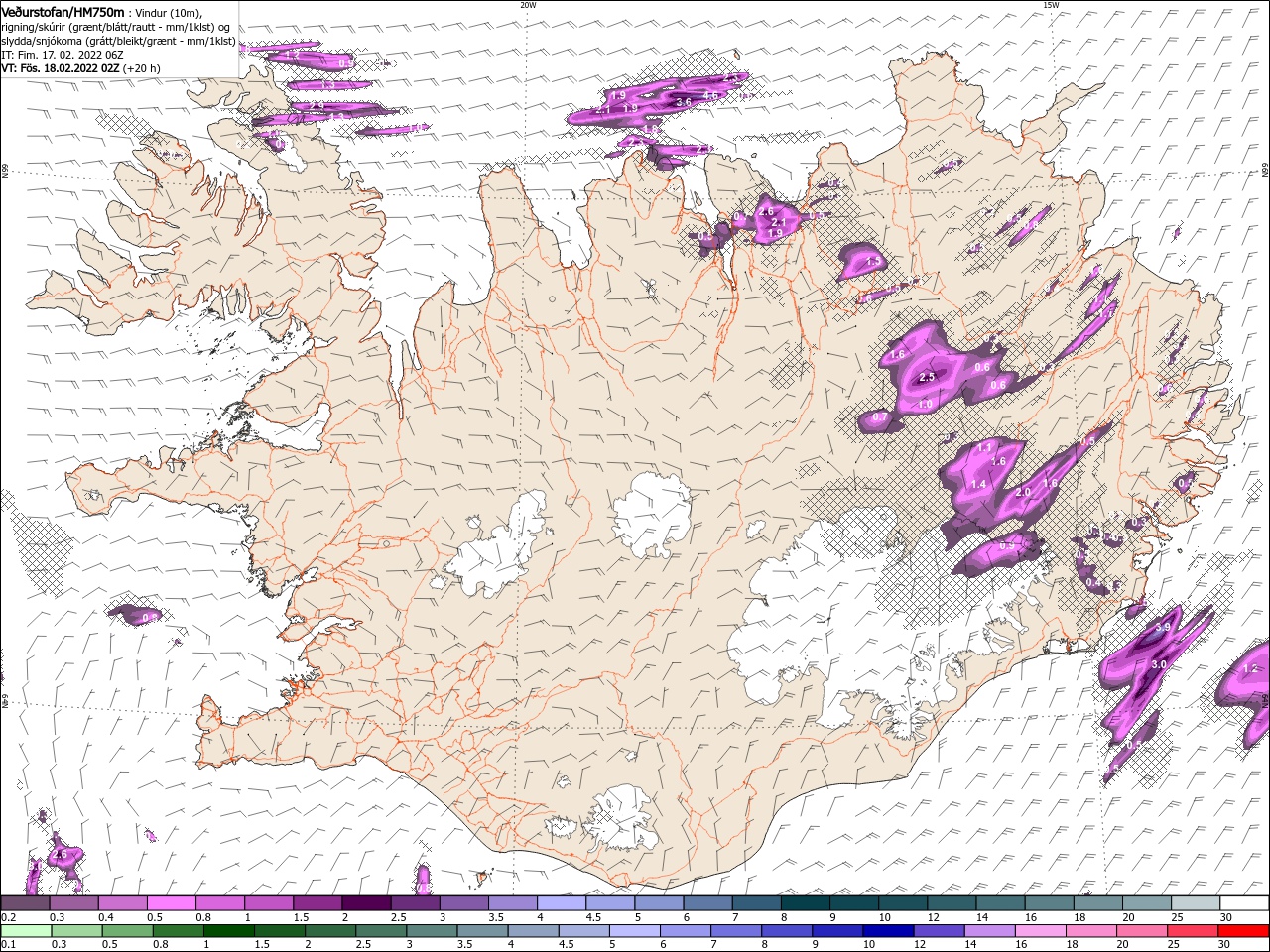Click the bright red rain legend swatch above 30
Viewport: 1270px width, 952px height.
pyautogui.click(x=1244, y=930)
